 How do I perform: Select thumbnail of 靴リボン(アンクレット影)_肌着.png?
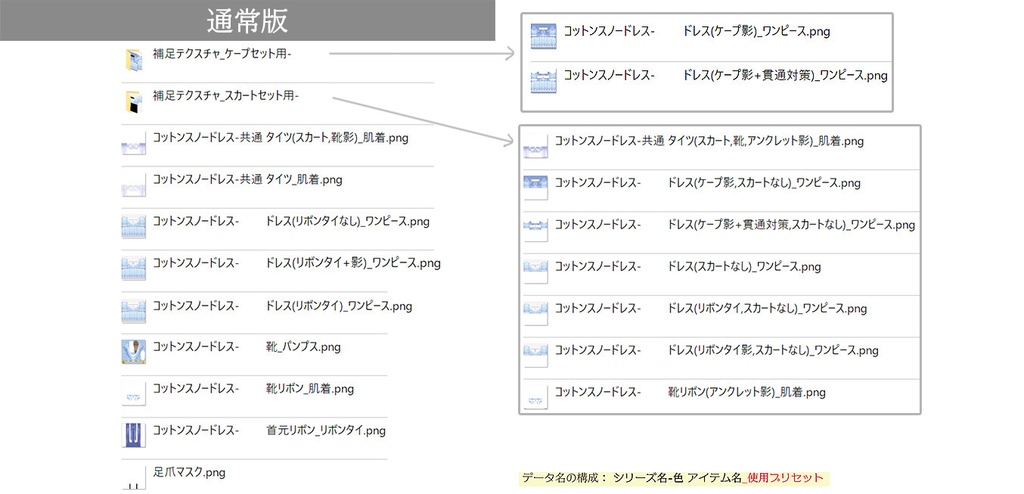(536, 398)
